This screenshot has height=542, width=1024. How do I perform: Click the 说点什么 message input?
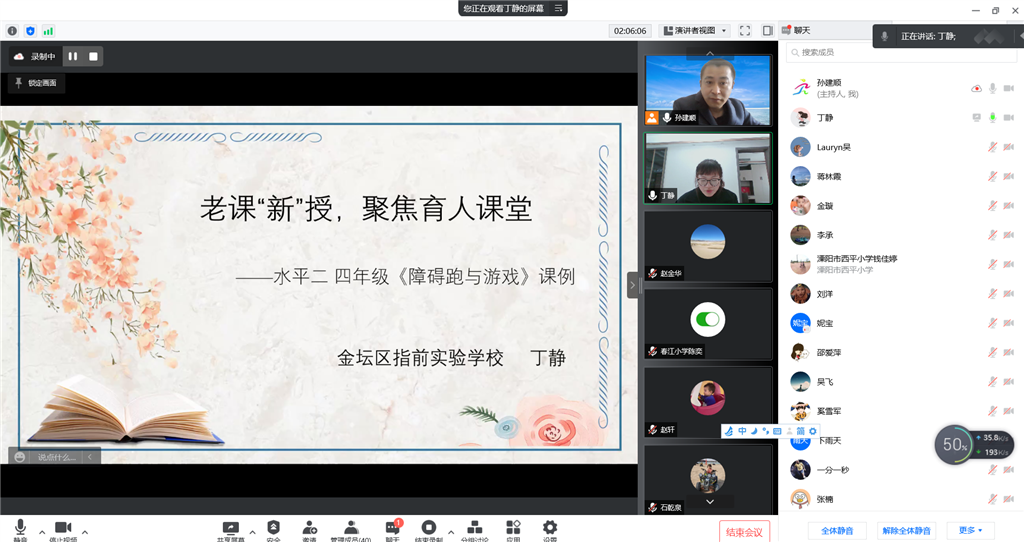(57, 457)
